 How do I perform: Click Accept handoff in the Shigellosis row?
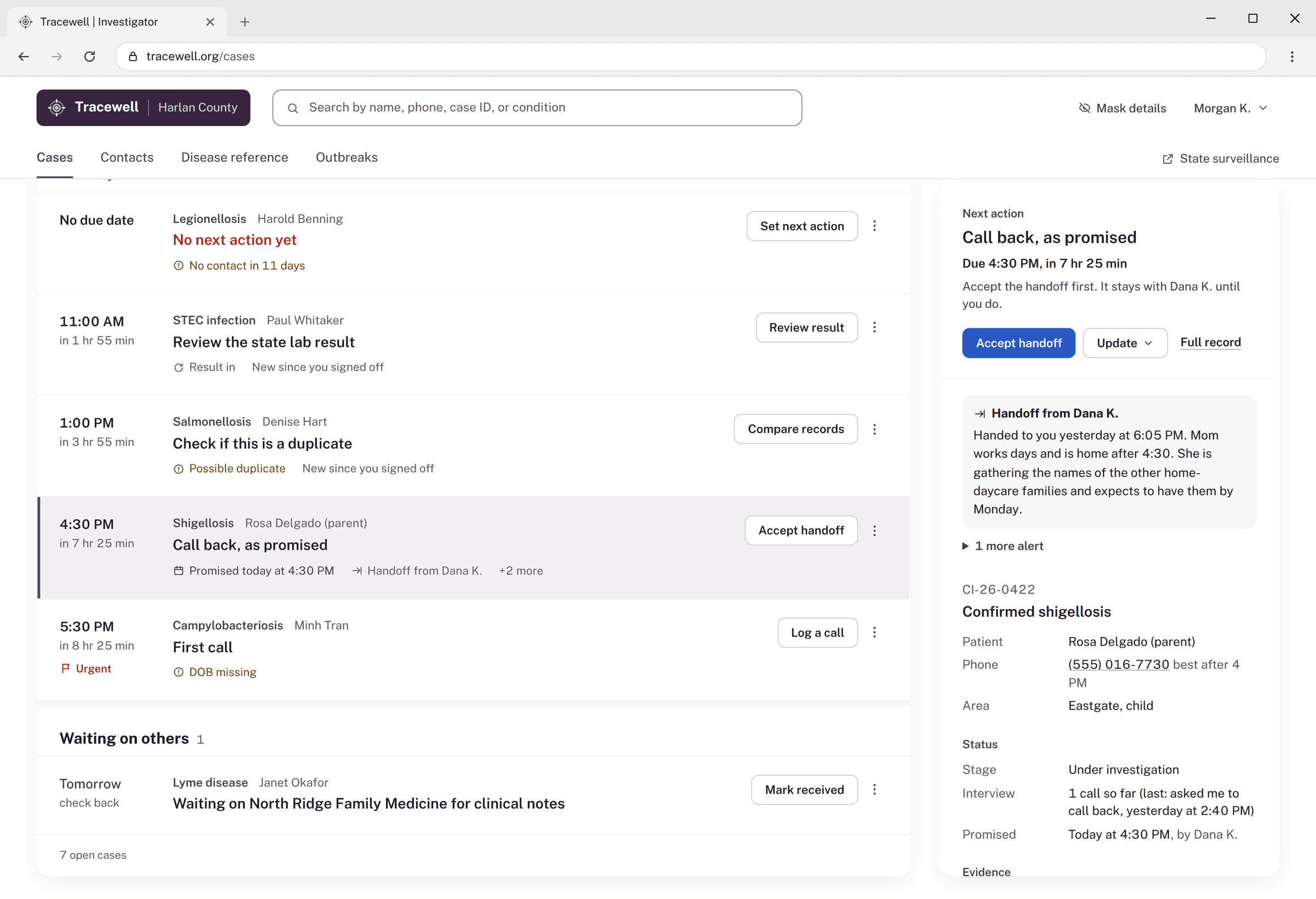pos(801,531)
